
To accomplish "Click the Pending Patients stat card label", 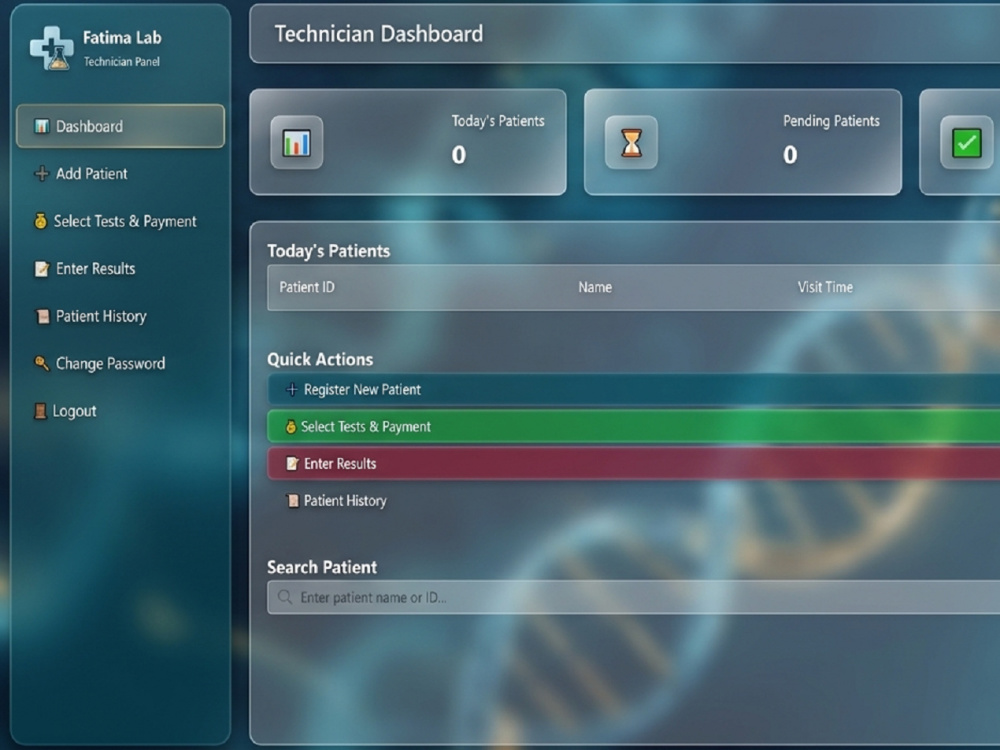I will [831, 121].
